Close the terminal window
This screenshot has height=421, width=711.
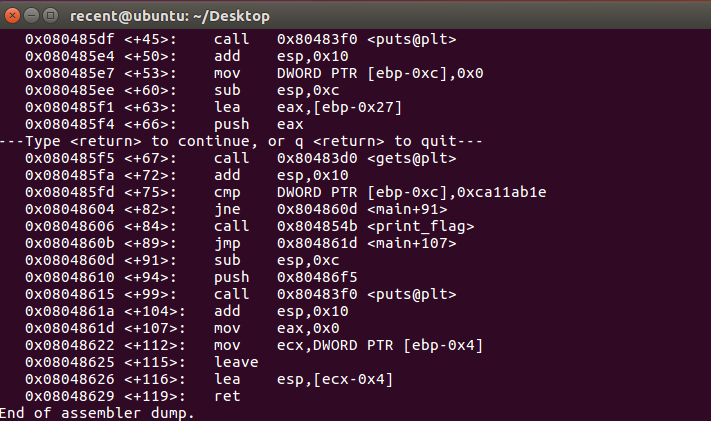click(12, 16)
